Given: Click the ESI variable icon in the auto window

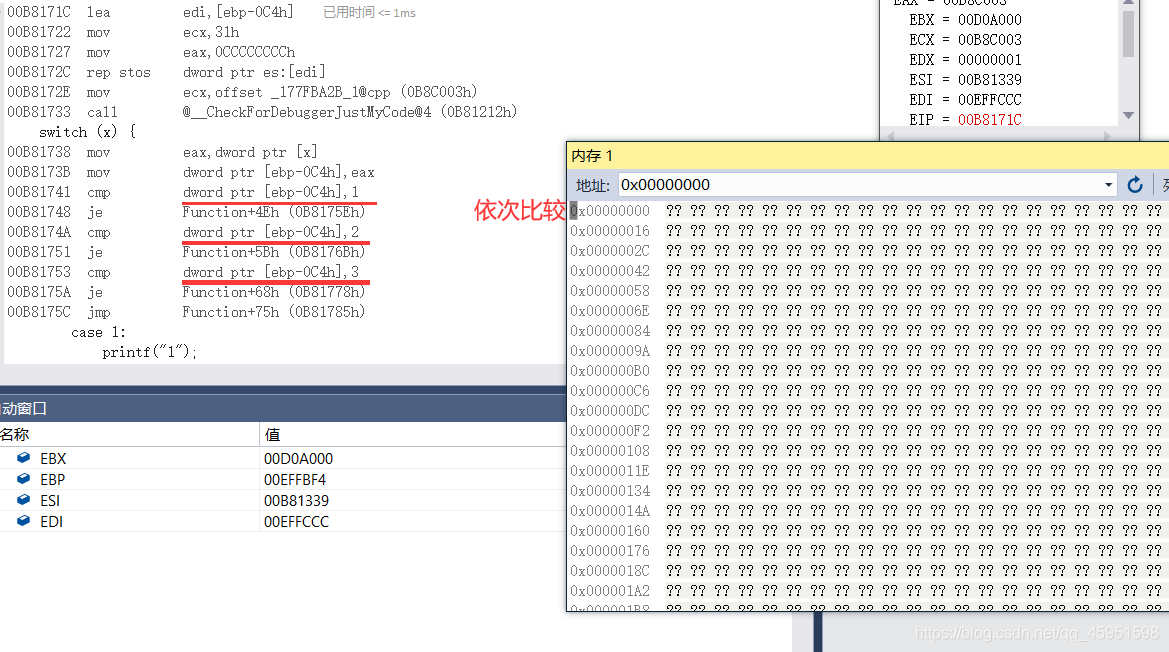Looking at the screenshot, I should pos(23,499).
